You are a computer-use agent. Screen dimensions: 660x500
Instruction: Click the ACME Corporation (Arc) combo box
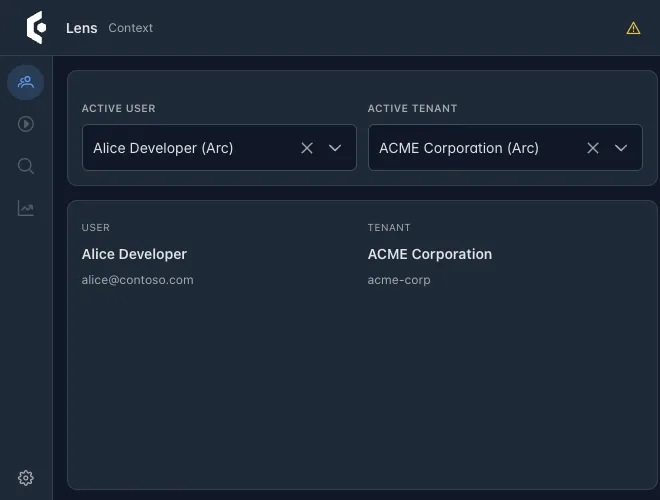505,147
